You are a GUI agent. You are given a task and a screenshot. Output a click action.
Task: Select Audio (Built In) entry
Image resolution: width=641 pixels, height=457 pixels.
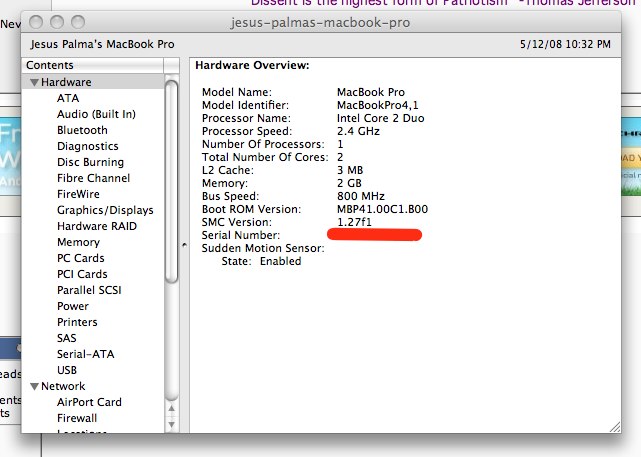click(96, 114)
